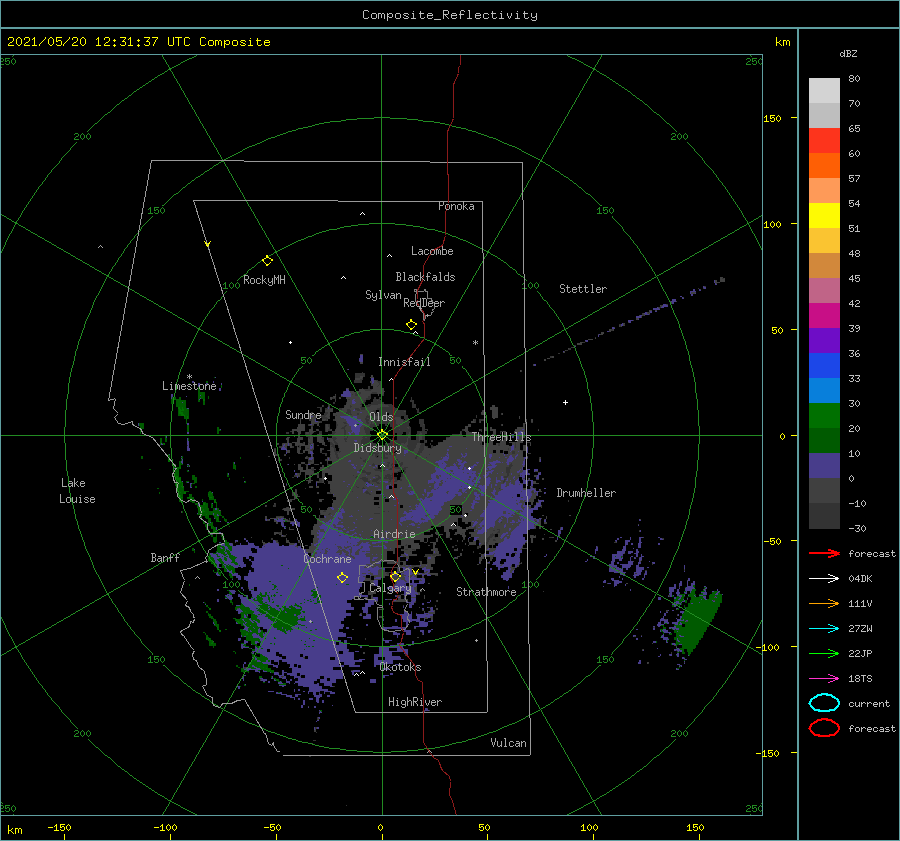
Task: Click the Sylvan label
Action: click(383, 295)
